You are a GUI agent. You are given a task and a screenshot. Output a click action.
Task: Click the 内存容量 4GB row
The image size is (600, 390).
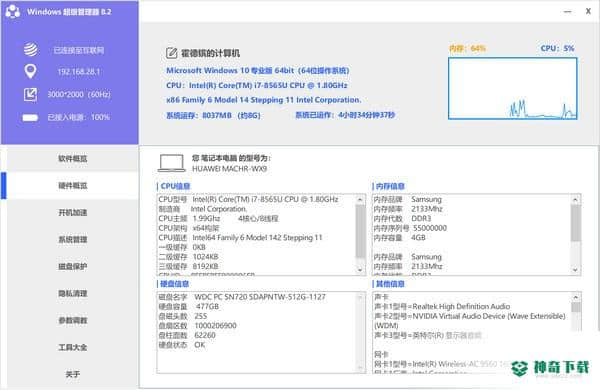399,238
